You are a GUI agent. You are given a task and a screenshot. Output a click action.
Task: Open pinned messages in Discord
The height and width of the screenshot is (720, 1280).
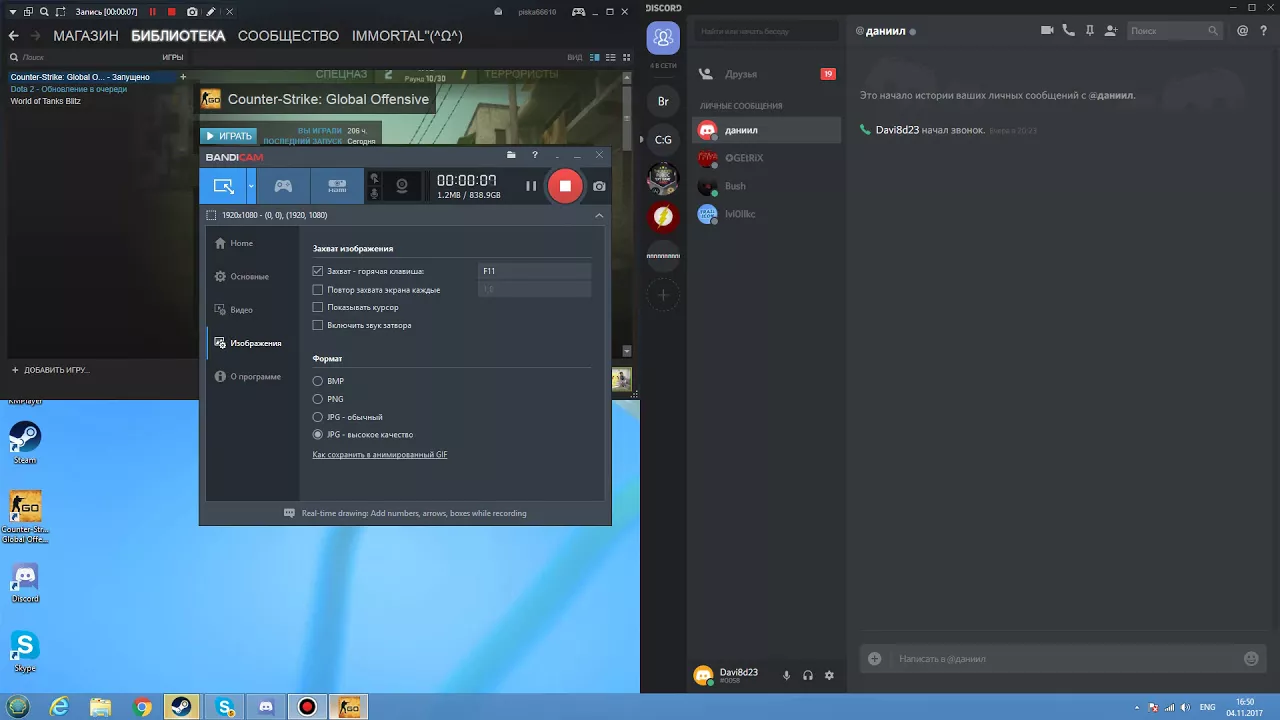pos(1090,31)
